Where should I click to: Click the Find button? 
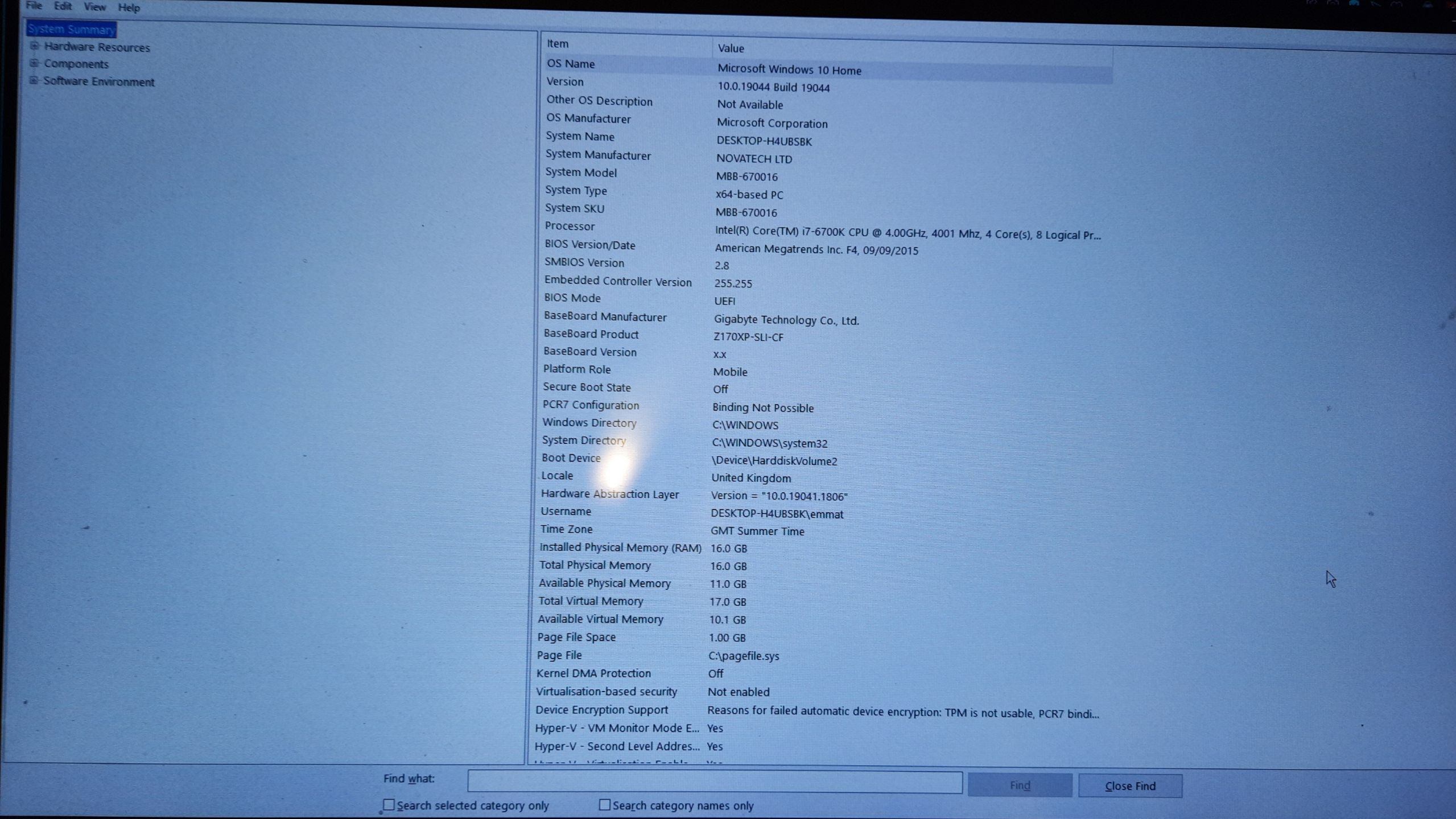tap(1020, 785)
